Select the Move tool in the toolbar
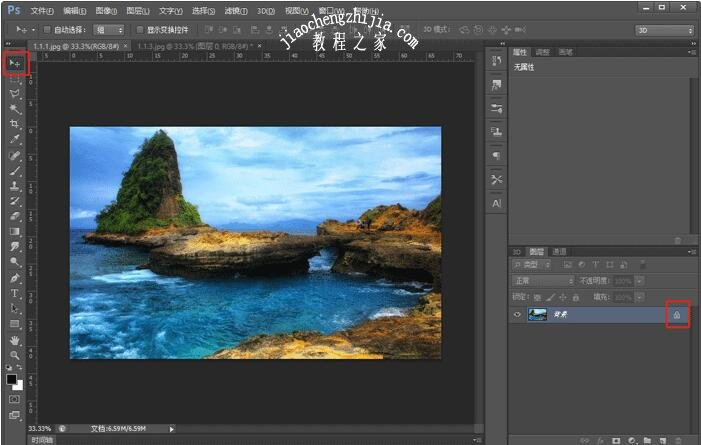 pos(15,63)
